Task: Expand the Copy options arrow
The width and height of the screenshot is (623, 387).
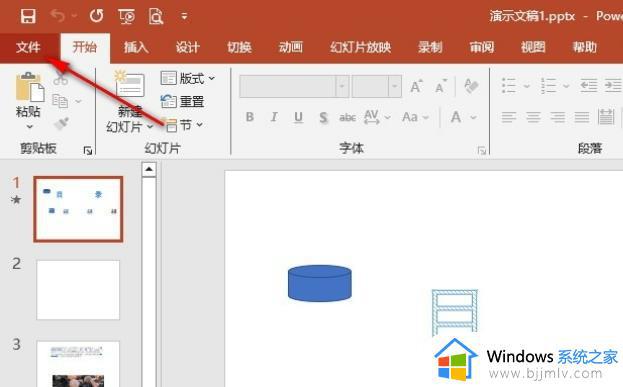Action: 78,101
